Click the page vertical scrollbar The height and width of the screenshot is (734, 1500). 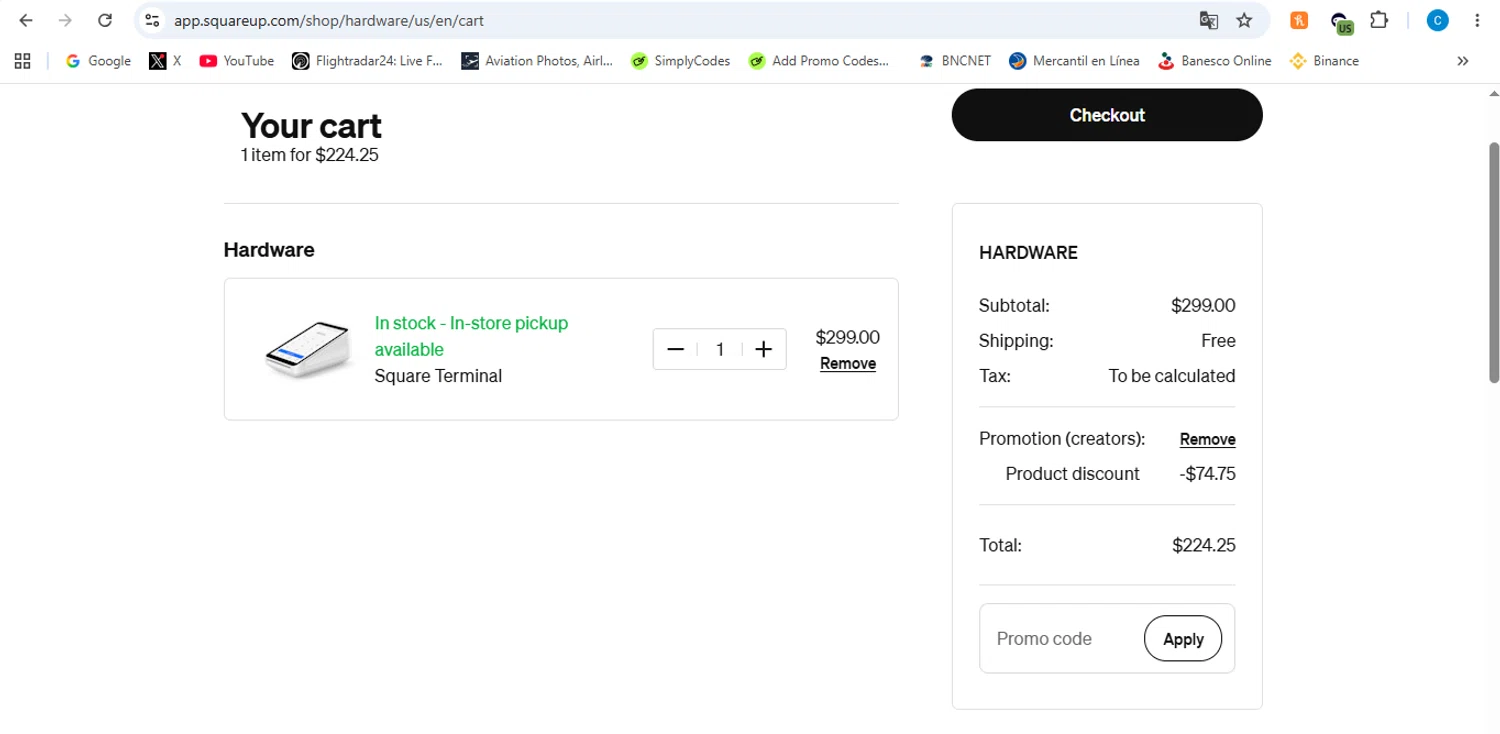[1494, 262]
